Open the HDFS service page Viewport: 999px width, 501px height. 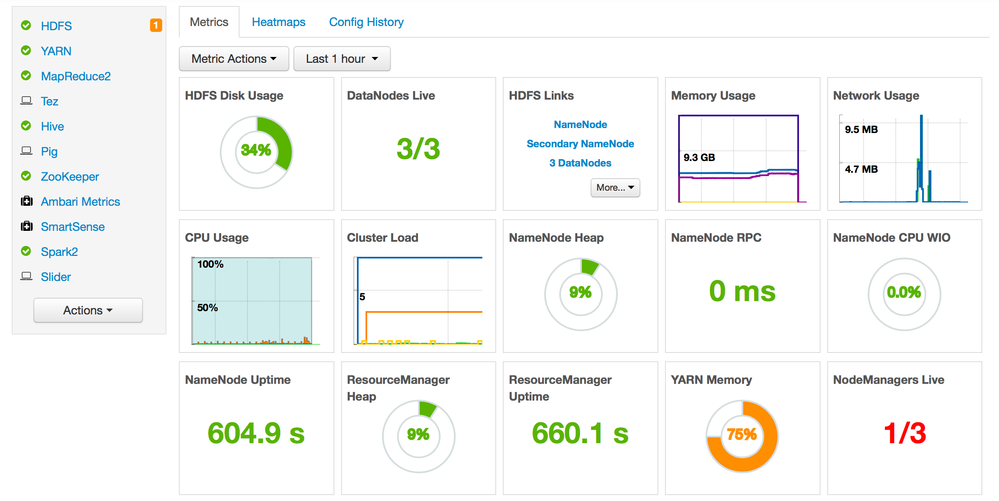(56, 26)
